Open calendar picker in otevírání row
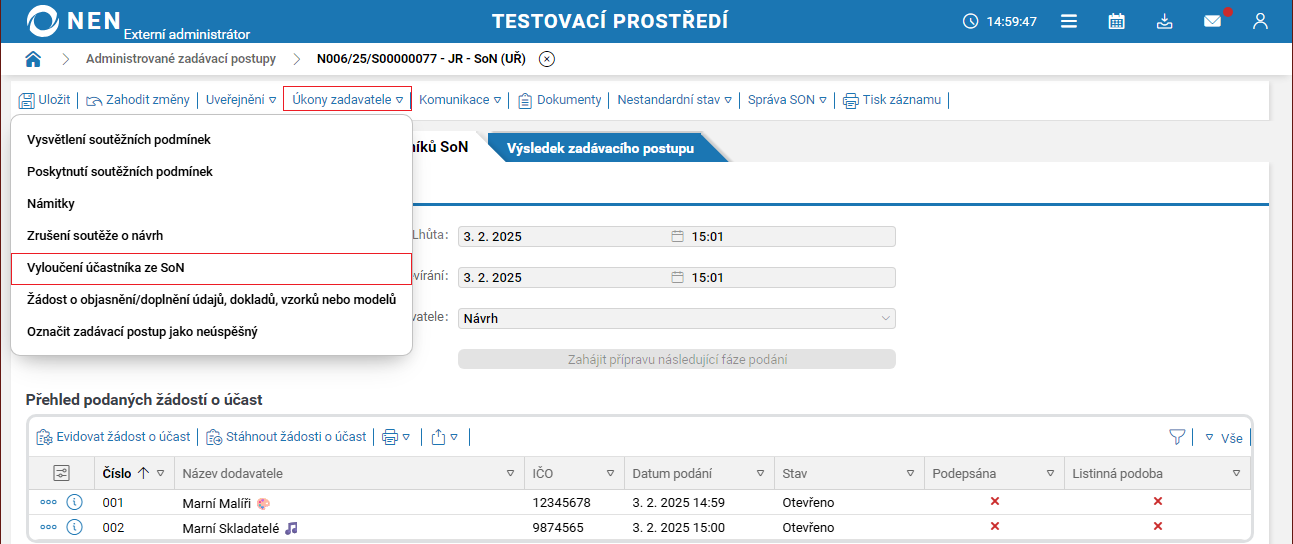 click(677, 277)
